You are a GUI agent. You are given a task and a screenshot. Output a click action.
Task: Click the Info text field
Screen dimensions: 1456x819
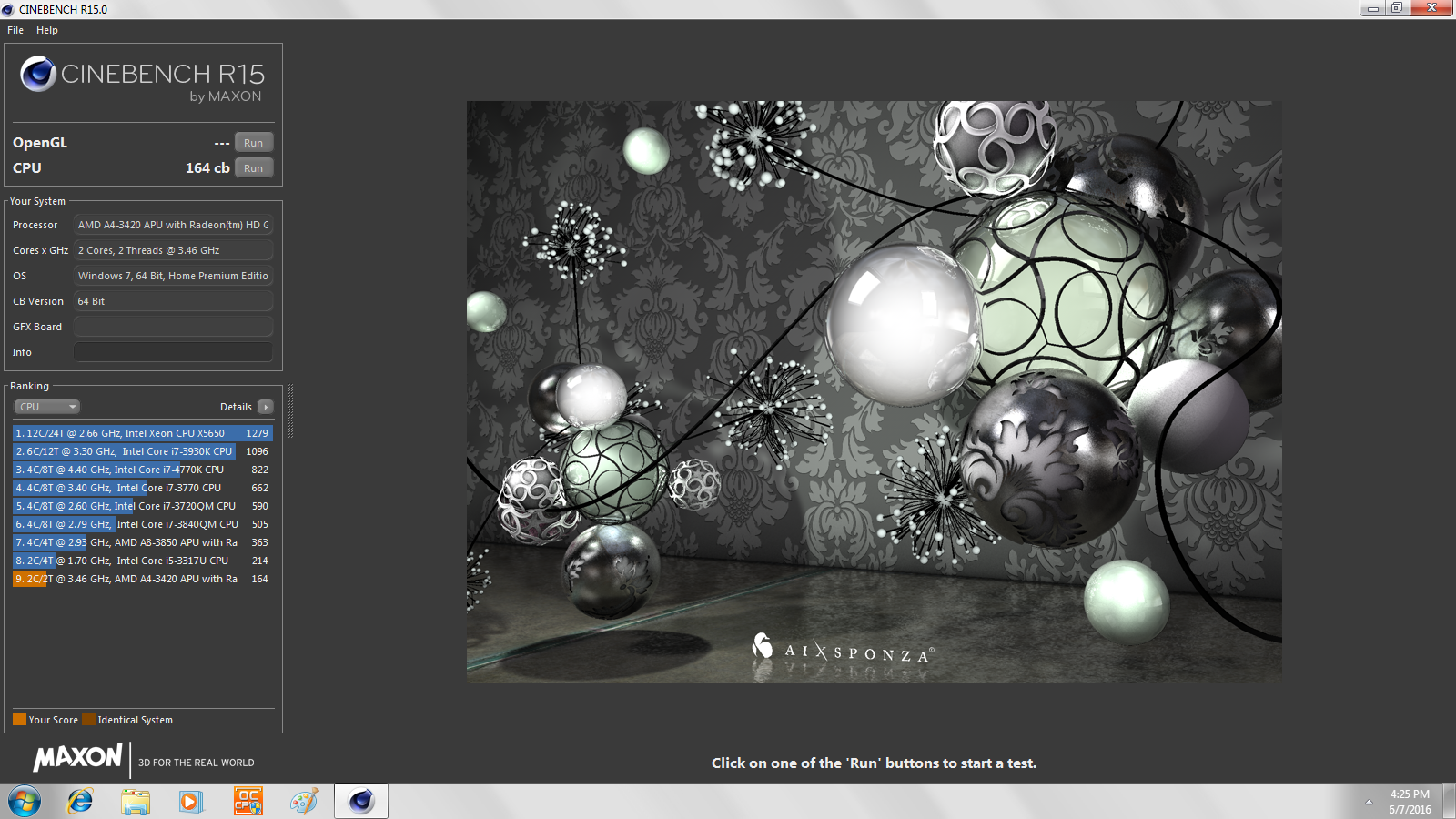pyautogui.click(x=173, y=352)
